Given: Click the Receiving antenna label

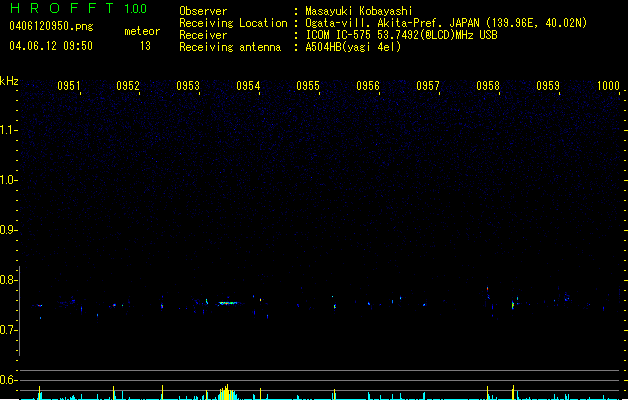Looking at the screenshot, I should coord(230,47).
